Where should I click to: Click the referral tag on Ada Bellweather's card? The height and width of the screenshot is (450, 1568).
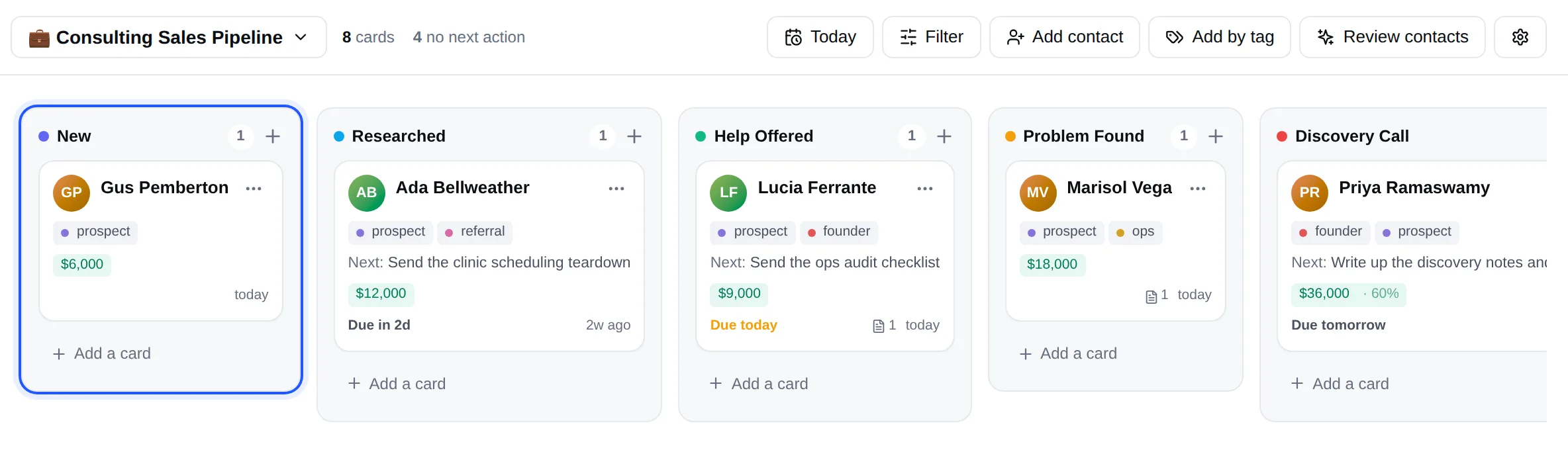pyautogui.click(x=475, y=232)
